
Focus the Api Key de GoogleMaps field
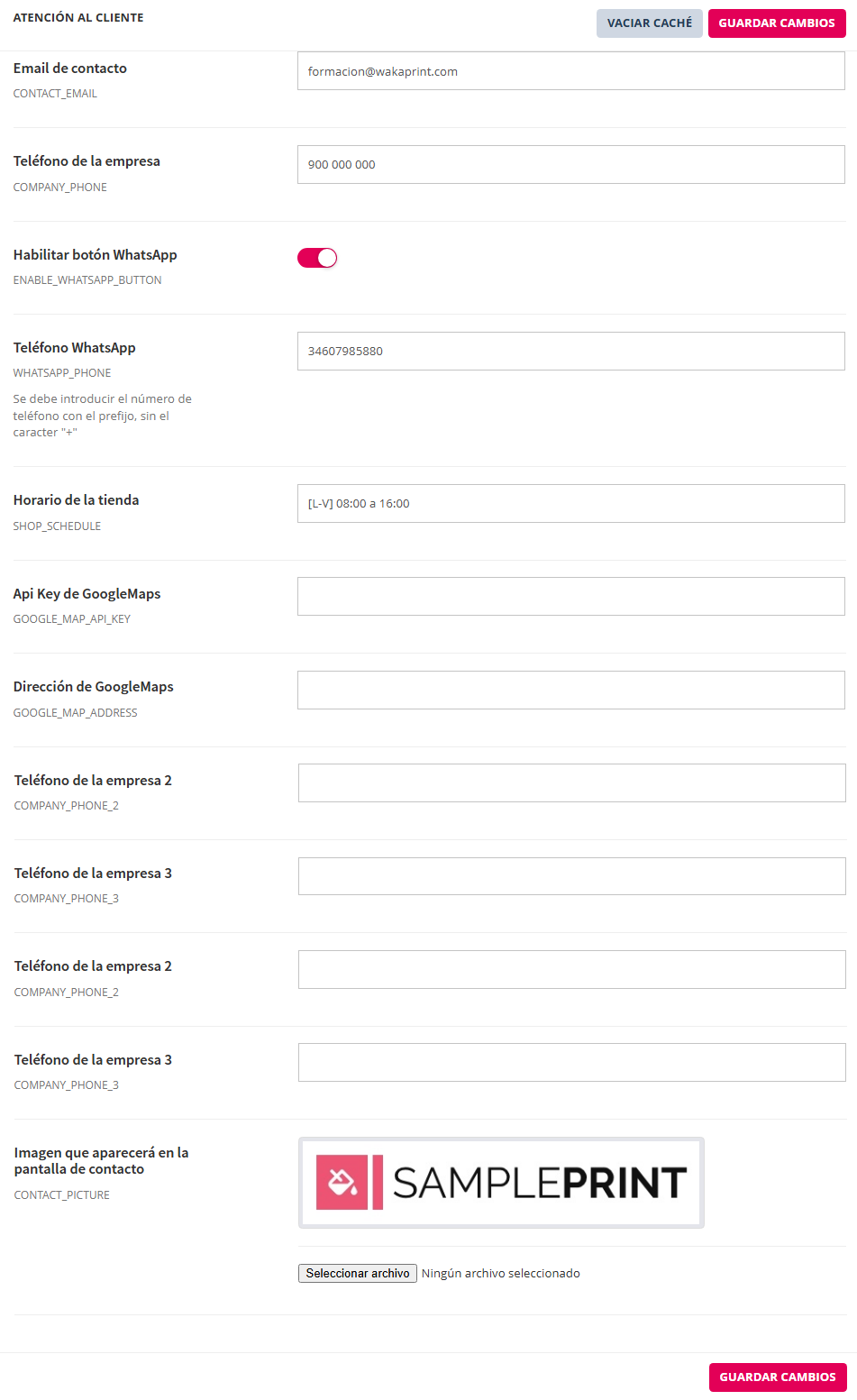570,597
